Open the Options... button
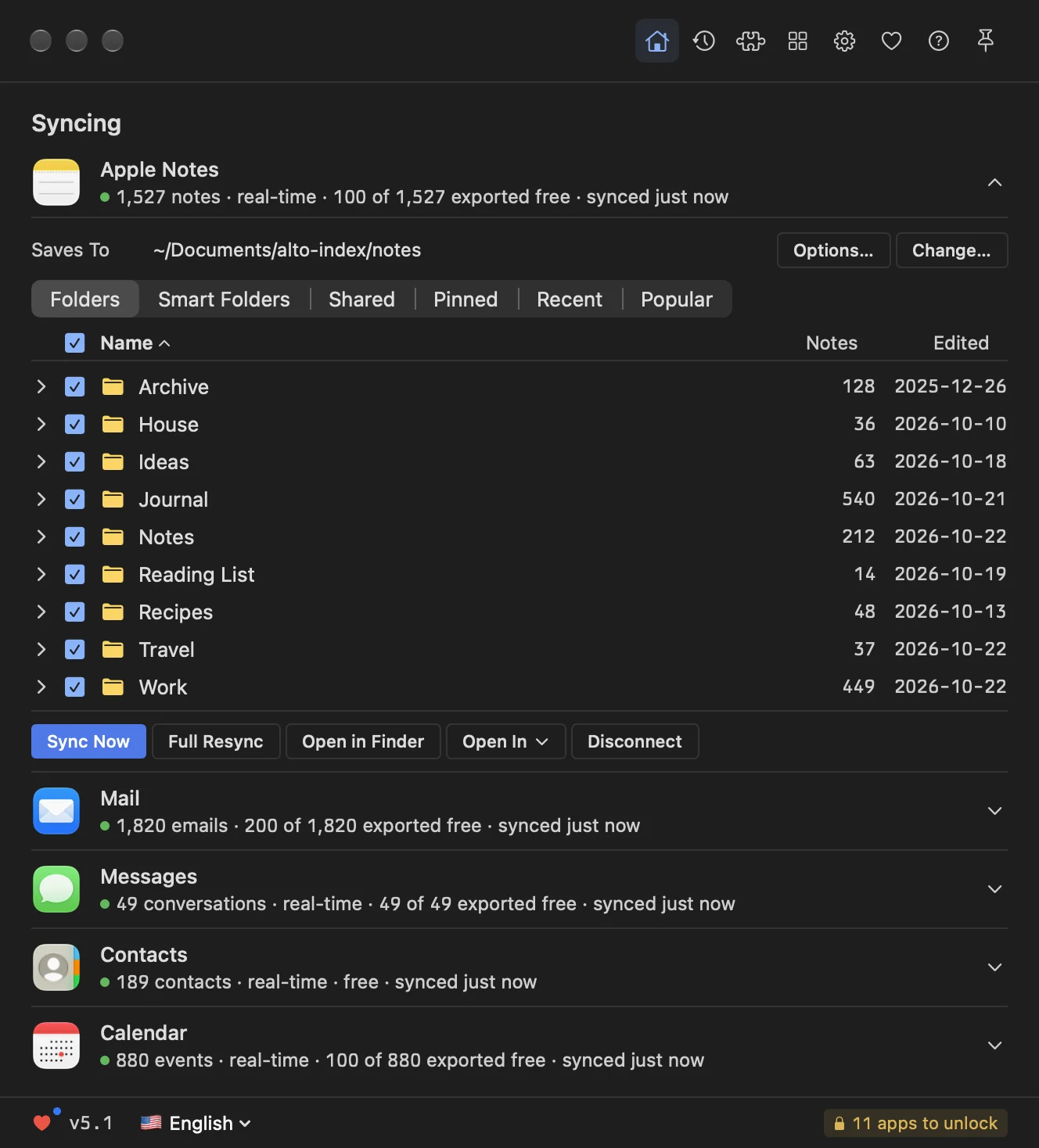 pyautogui.click(x=833, y=250)
